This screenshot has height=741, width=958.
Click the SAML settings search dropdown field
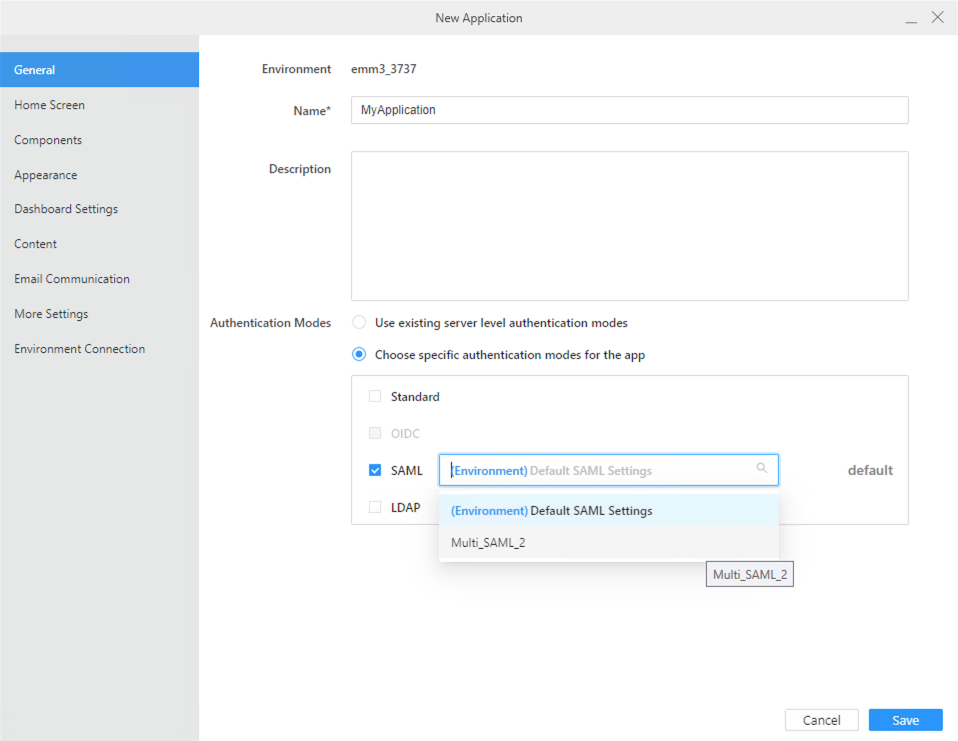coord(609,470)
